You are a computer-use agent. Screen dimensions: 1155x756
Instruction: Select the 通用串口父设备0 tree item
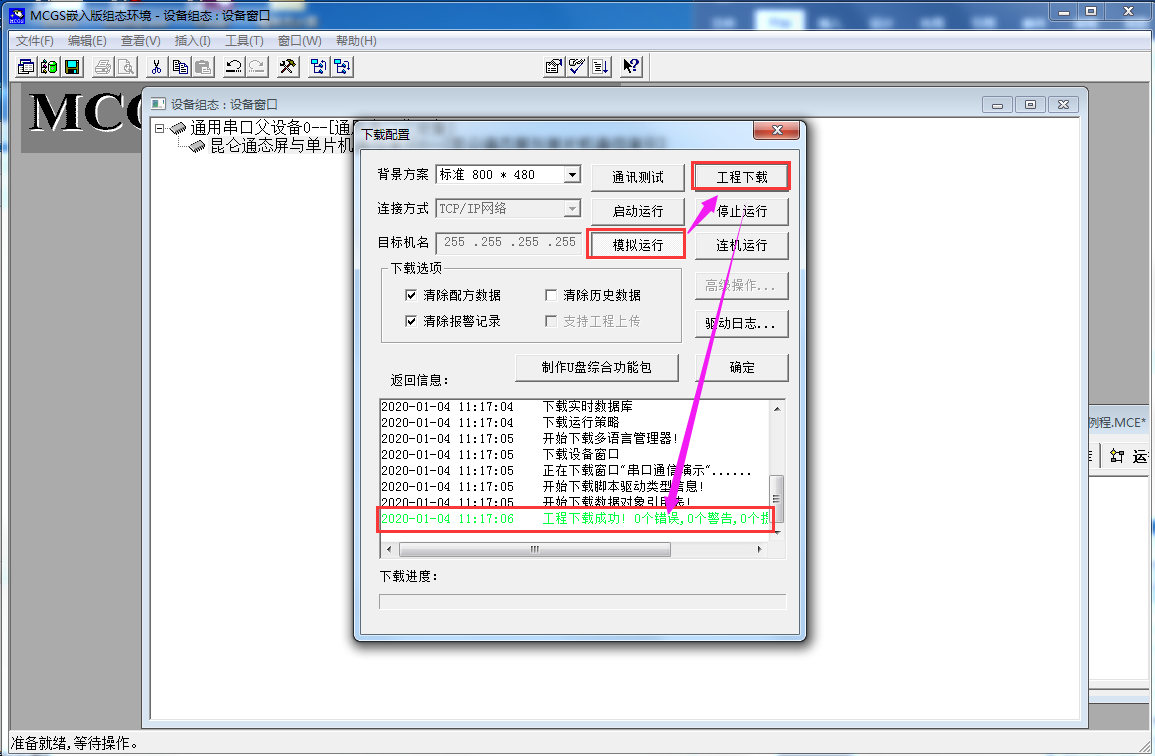[272, 128]
